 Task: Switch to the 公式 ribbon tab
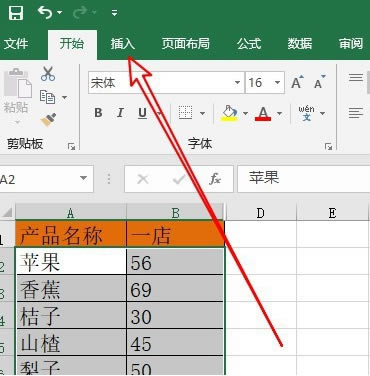point(249,44)
